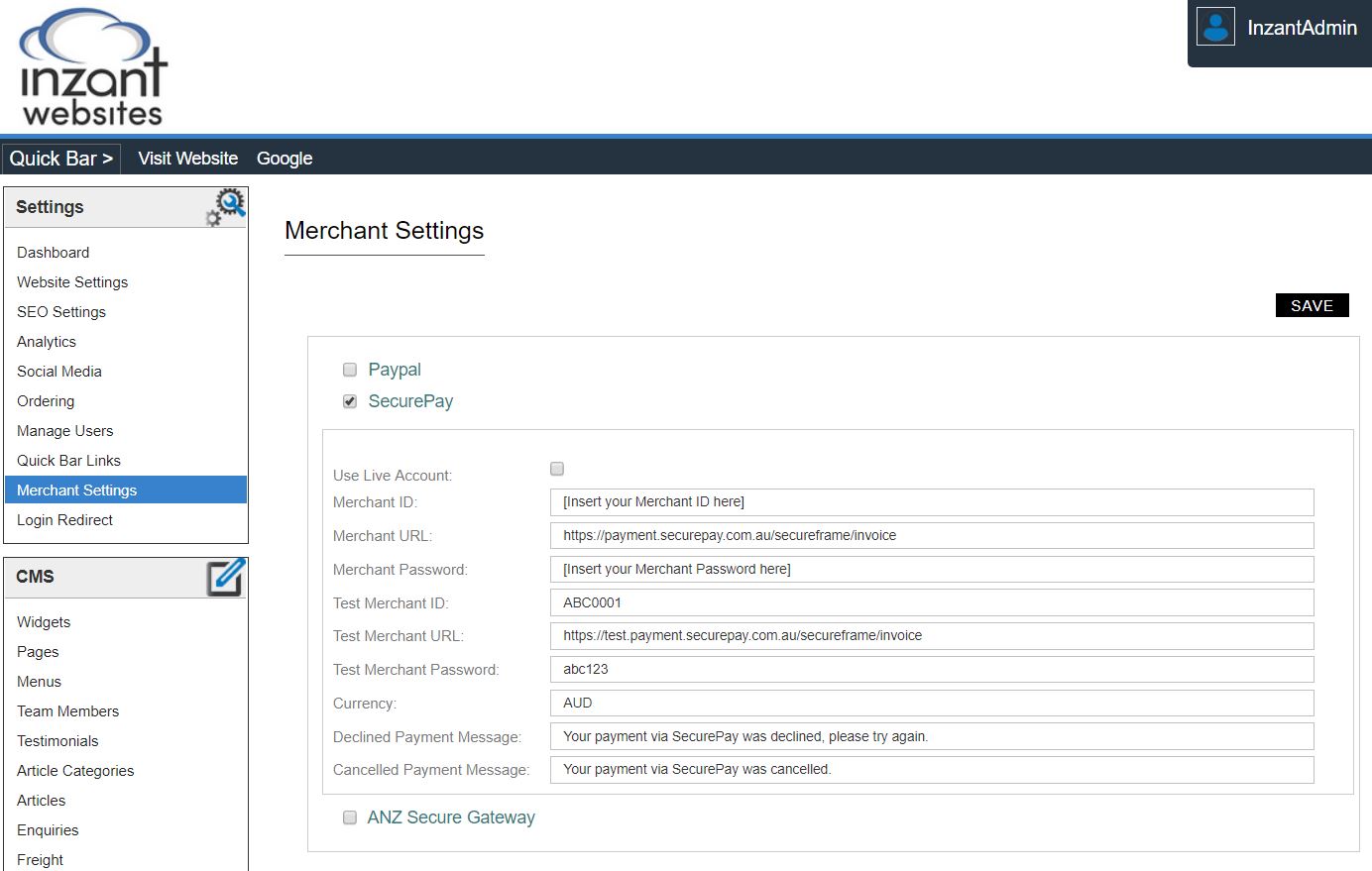The height and width of the screenshot is (871, 1372).
Task: Click the Merchant Settings page heading
Action: (385, 231)
